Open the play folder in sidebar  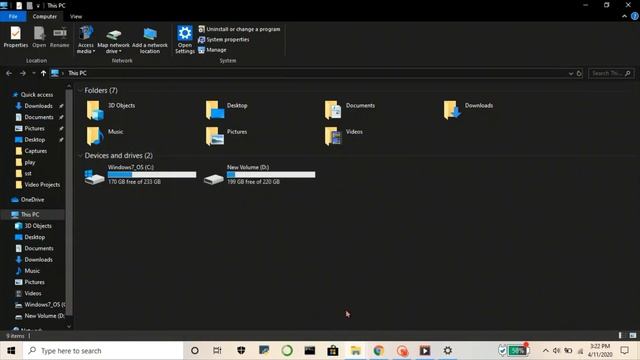pos(29,162)
